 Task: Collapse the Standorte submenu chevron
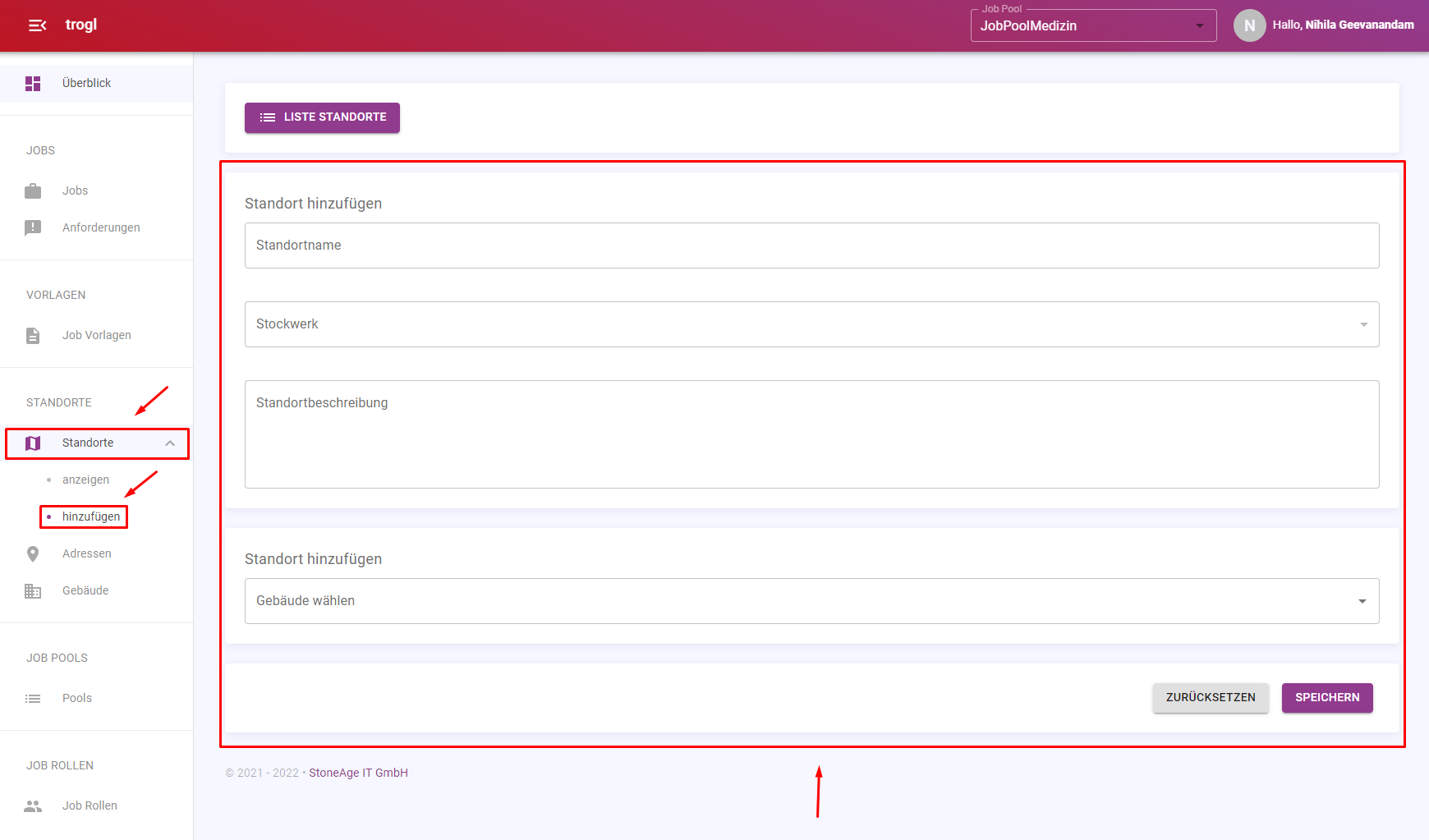170,443
